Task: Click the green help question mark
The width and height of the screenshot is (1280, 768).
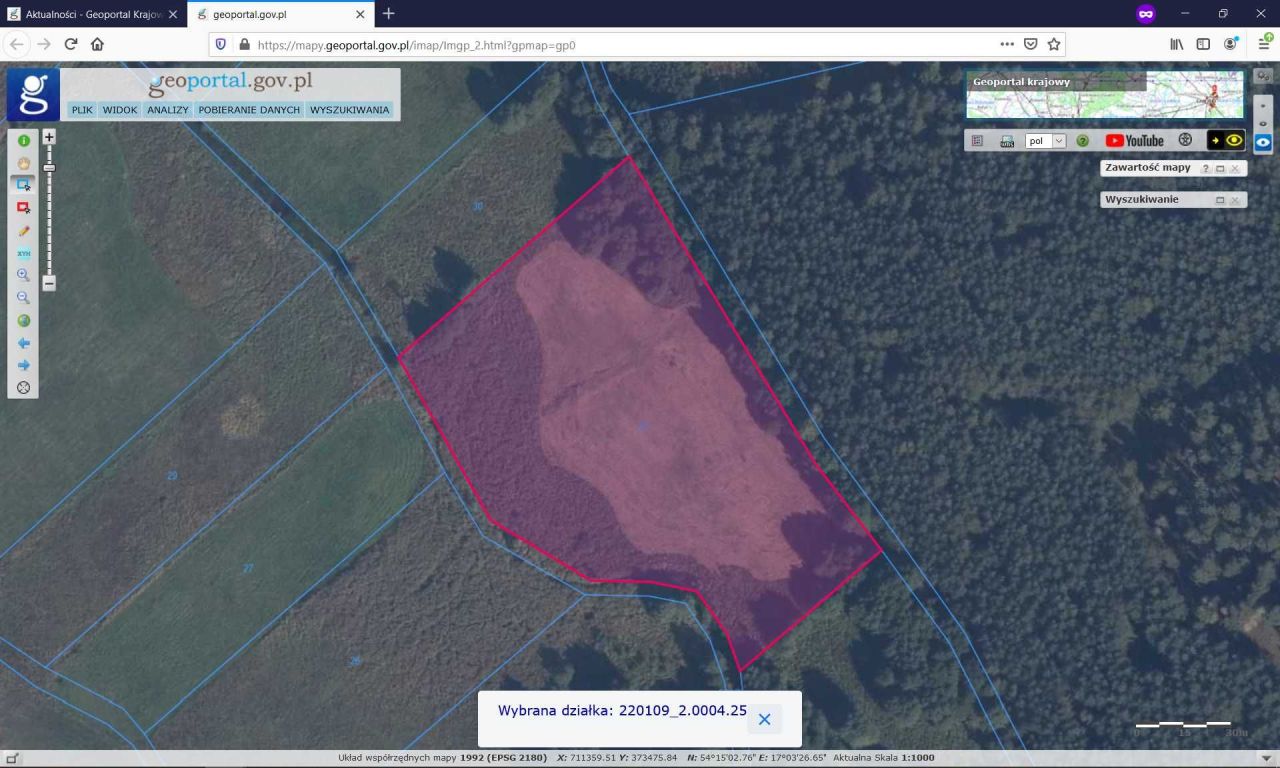Action: (x=1082, y=141)
